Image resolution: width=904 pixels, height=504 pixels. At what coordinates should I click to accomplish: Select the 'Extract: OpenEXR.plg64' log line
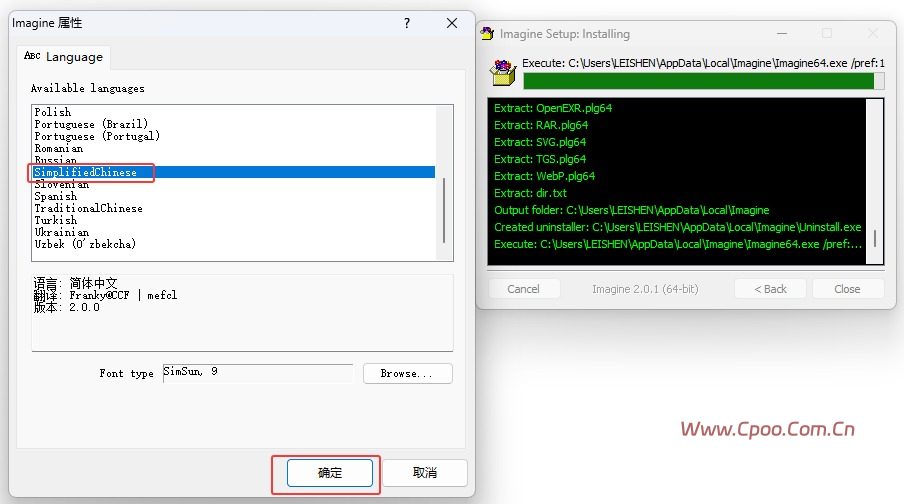pos(553,108)
